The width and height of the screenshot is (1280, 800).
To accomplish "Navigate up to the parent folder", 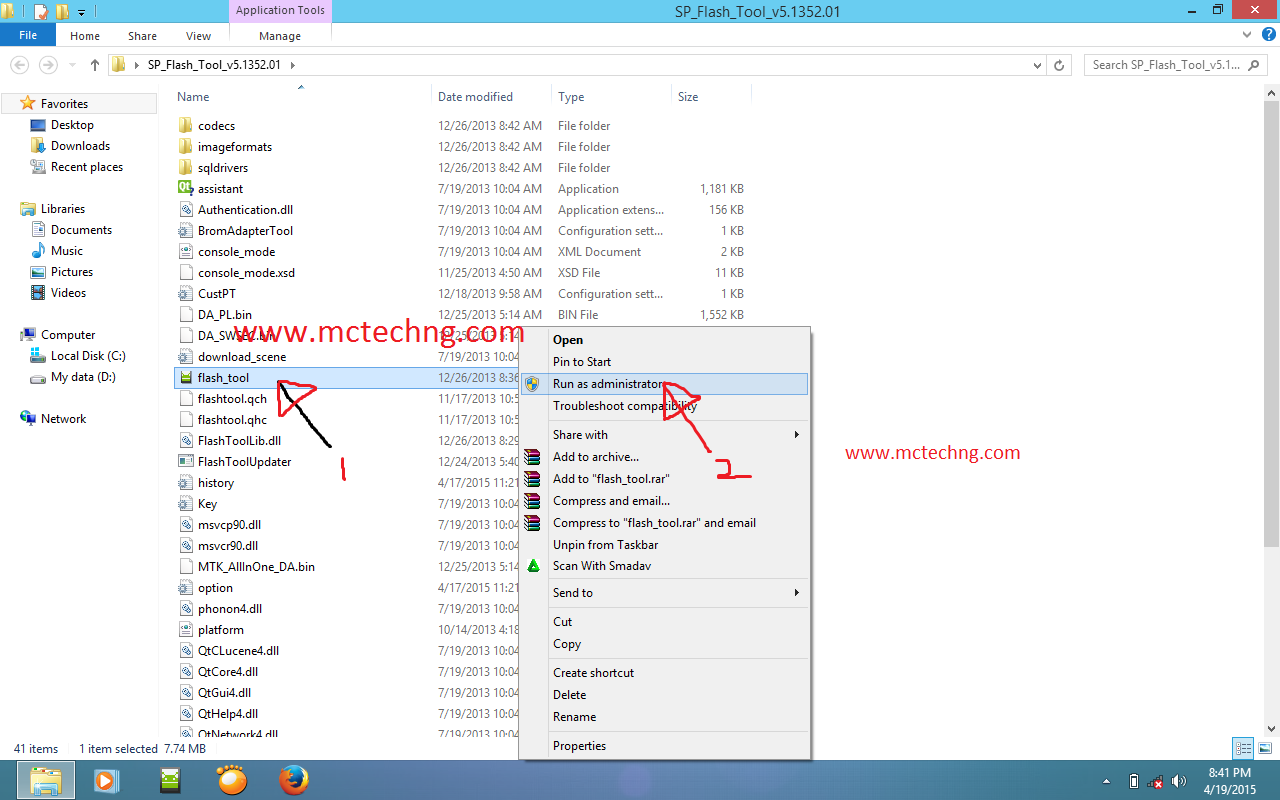I will point(94,64).
